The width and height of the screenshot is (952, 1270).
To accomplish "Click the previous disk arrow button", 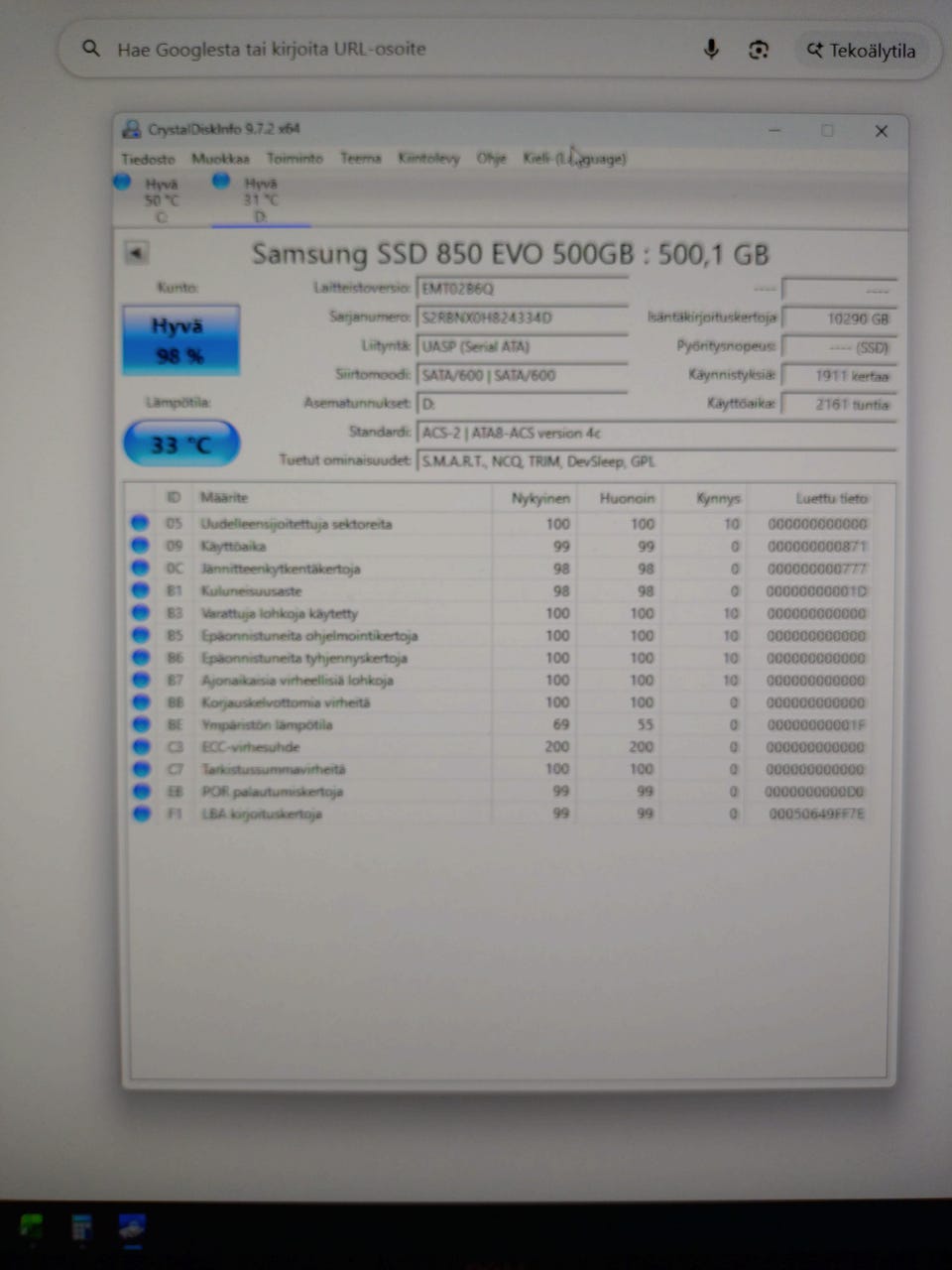I will click(x=137, y=253).
